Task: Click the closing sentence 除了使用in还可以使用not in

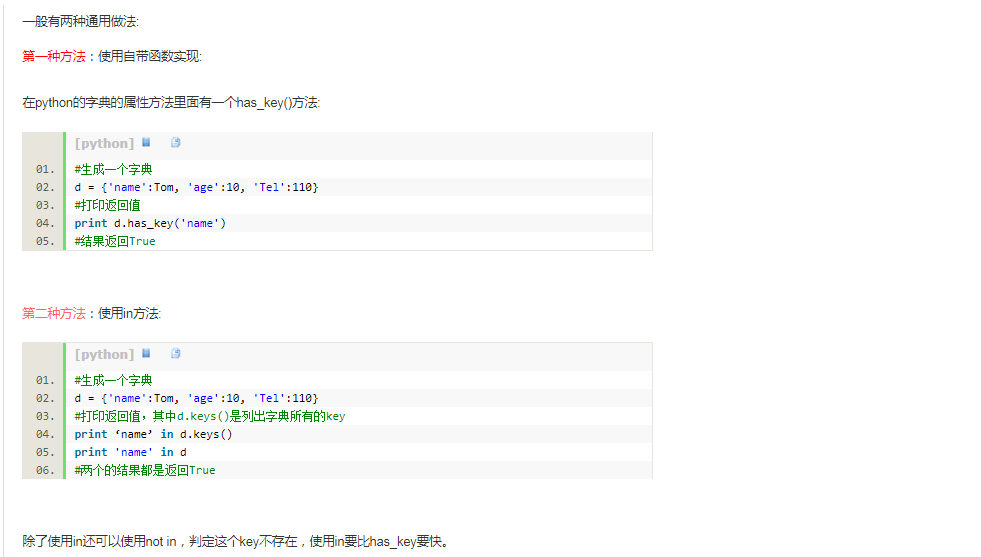Action: [x=236, y=541]
